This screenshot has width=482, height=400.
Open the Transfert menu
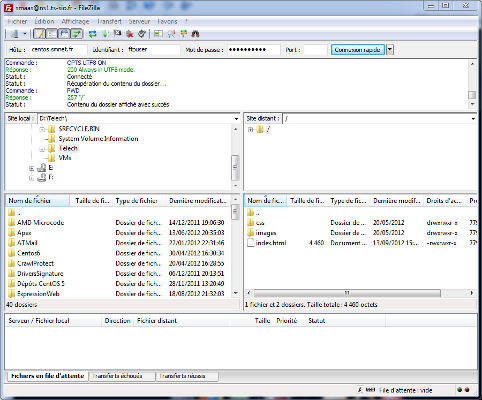tap(109, 21)
